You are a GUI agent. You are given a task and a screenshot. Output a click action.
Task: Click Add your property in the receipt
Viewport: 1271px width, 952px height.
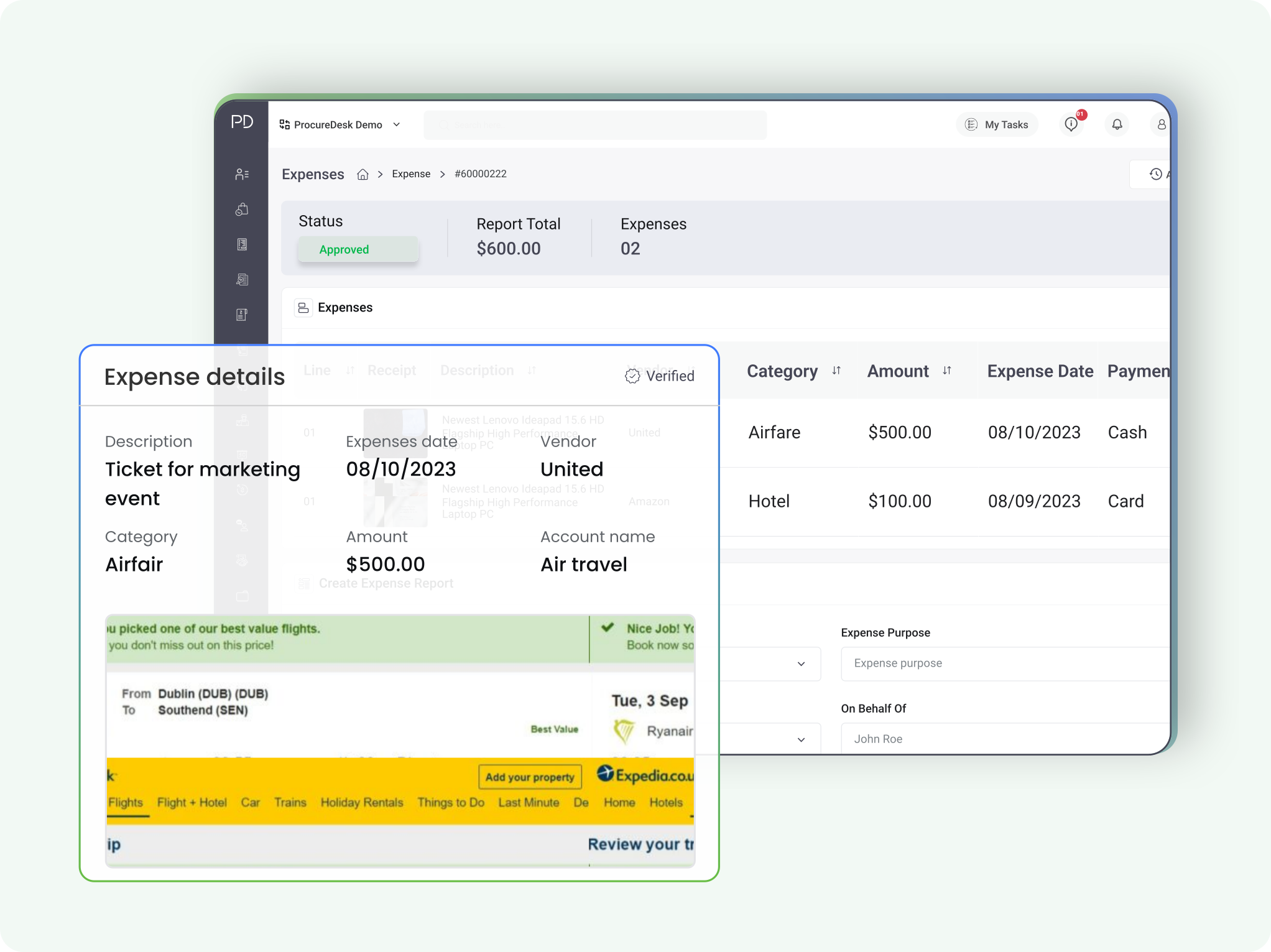tap(530, 777)
